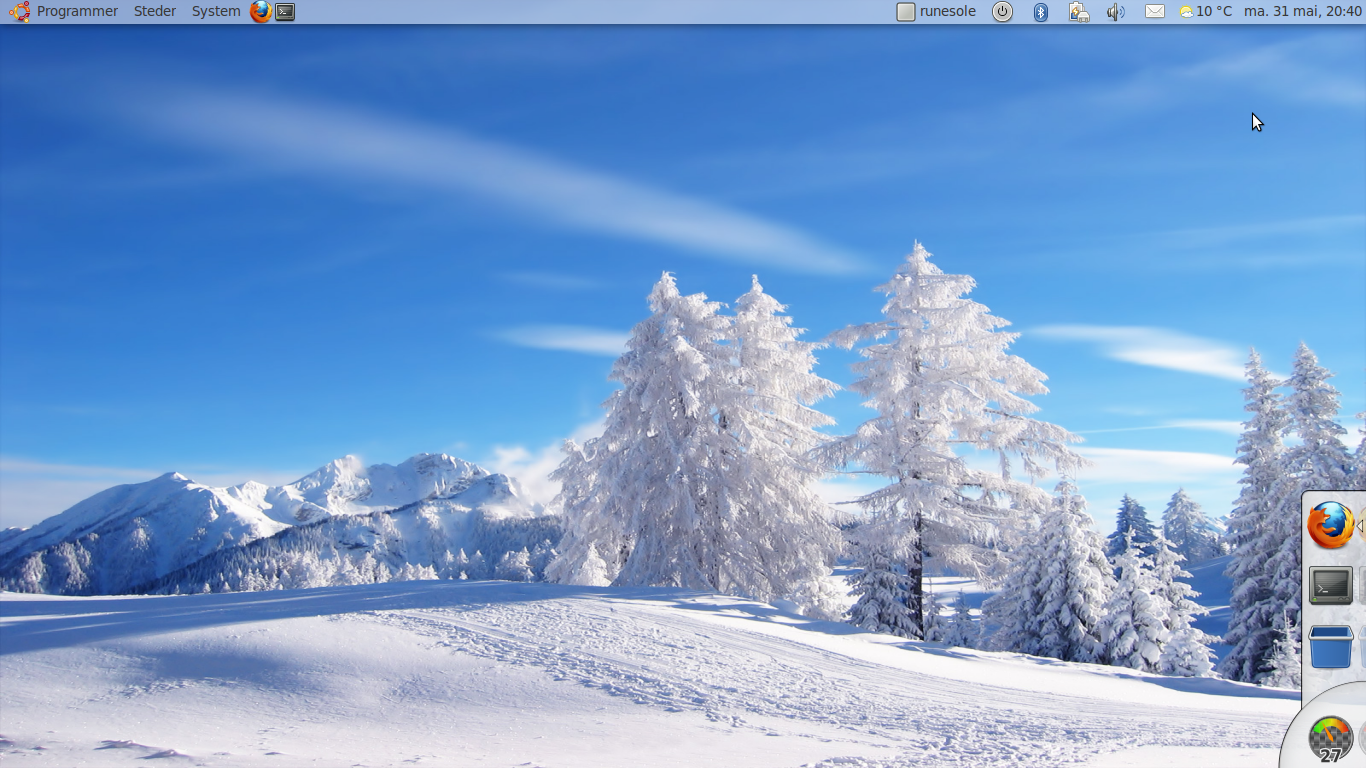Open the blue trash bin in dock

[x=1331, y=647]
